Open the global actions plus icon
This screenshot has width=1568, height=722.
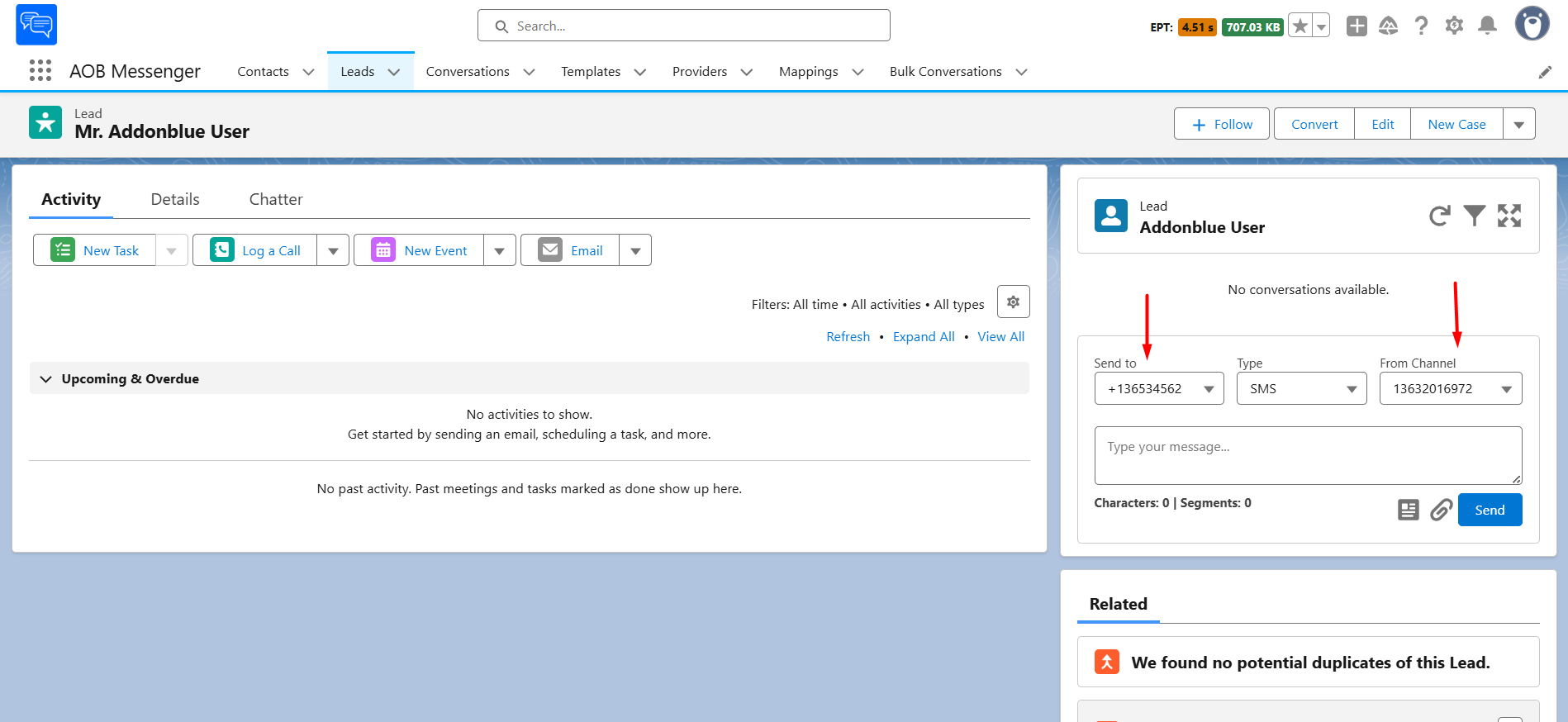click(1357, 26)
